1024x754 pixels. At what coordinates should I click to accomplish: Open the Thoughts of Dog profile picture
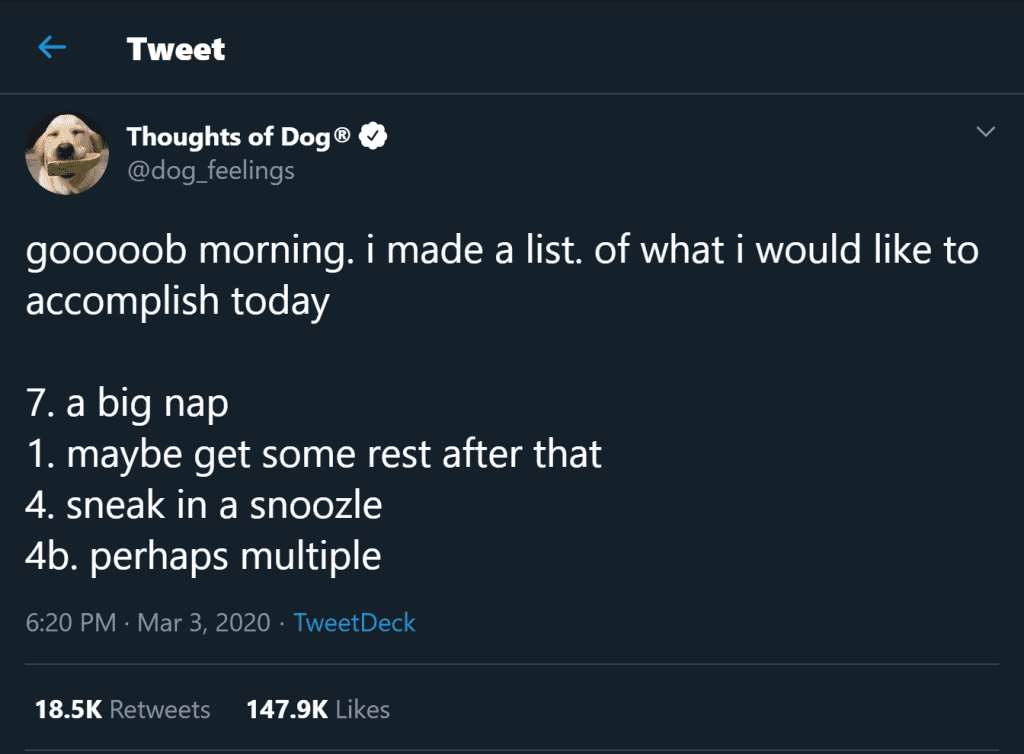[x=67, y=153]
